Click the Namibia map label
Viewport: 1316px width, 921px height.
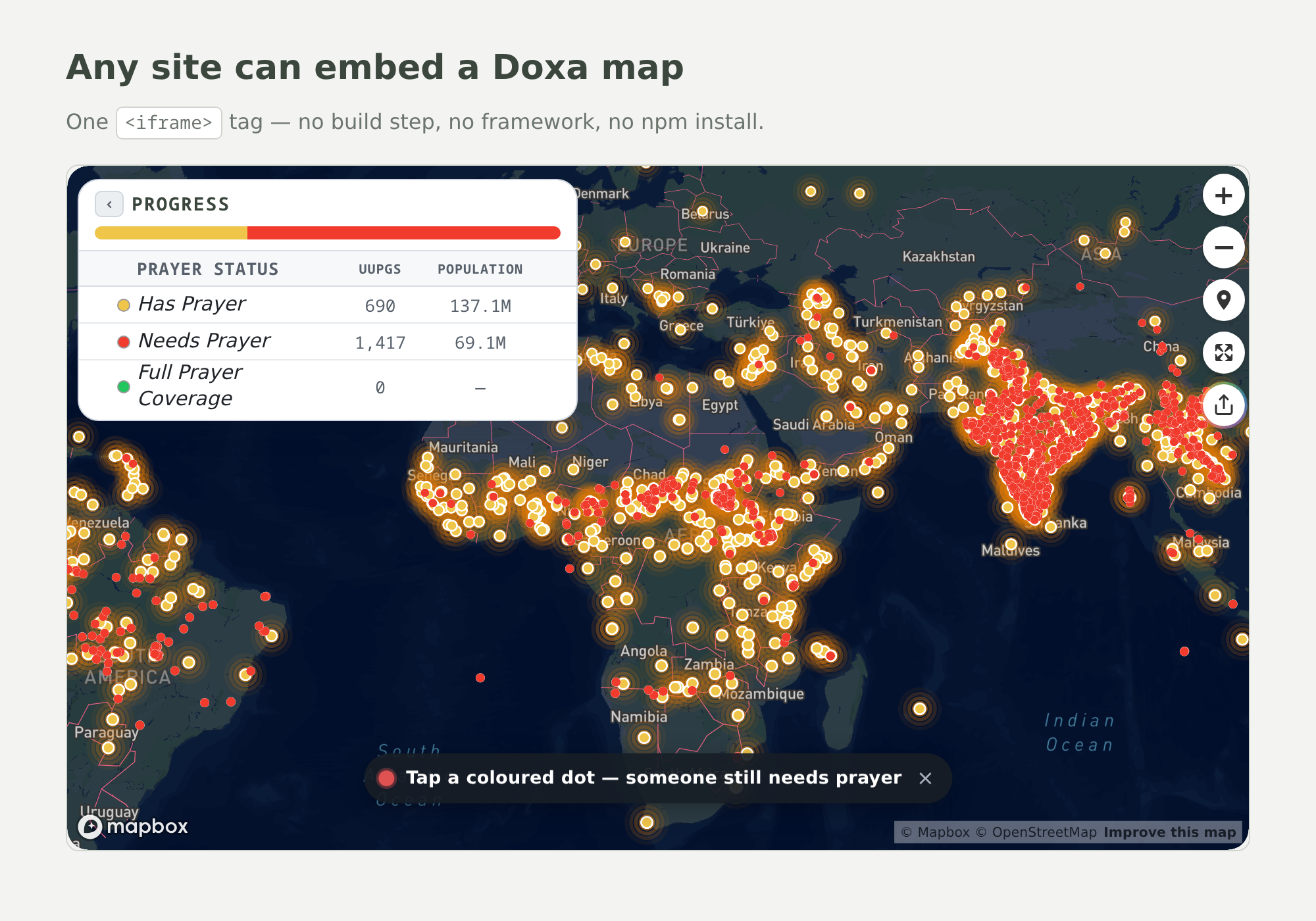click(x=639, y=716)
